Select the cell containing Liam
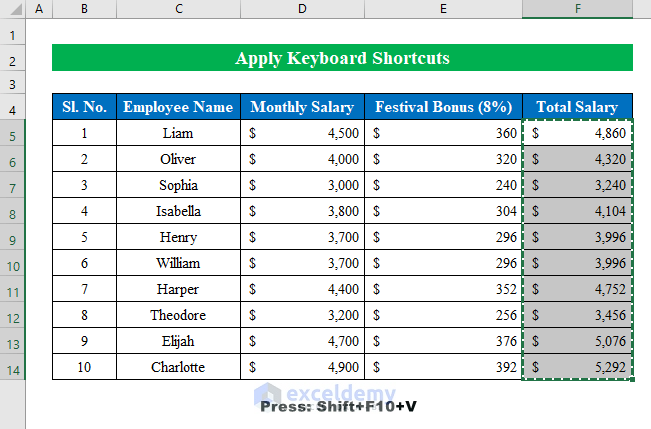651x429 pixels. point(178,133)
